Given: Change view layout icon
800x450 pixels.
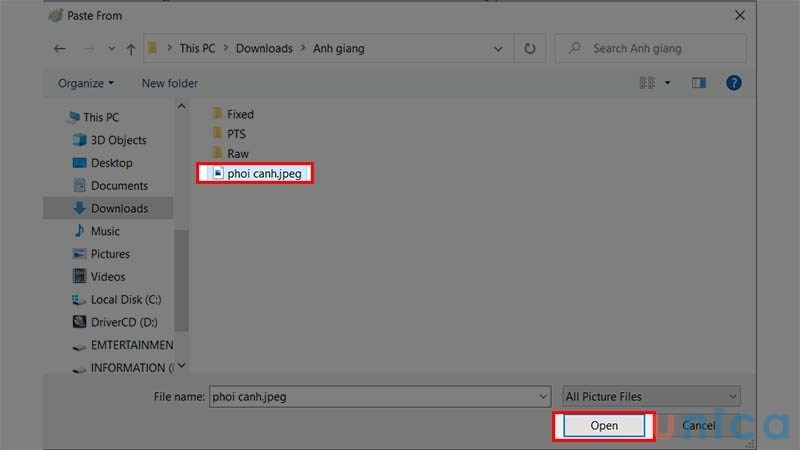Looking at the screenshot, I should [x=647, y=83].
